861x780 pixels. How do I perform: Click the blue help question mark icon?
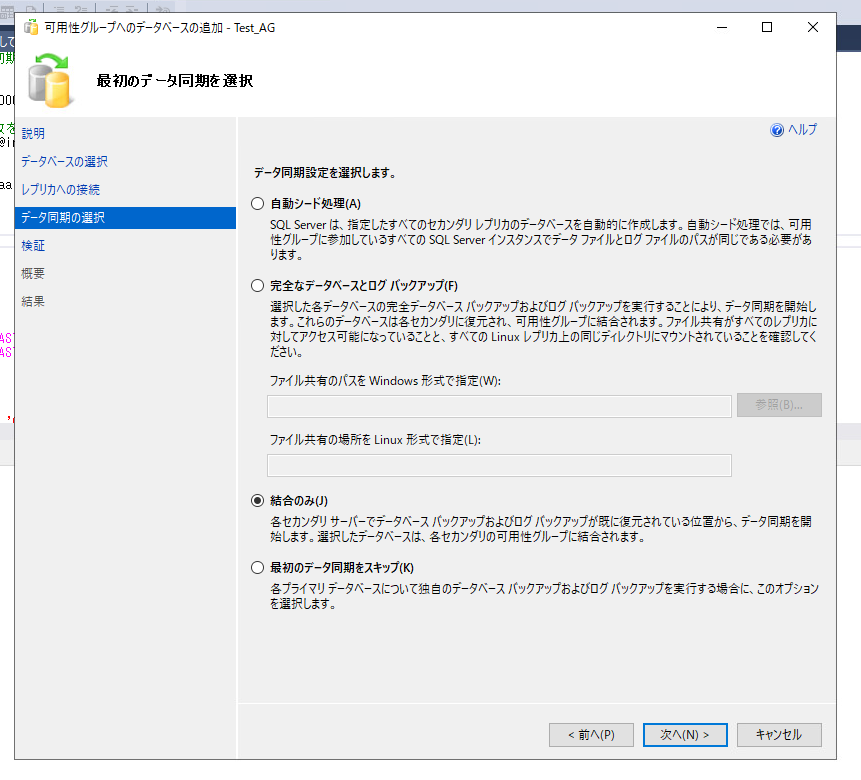pyautogui.click(x=777, y=130)
